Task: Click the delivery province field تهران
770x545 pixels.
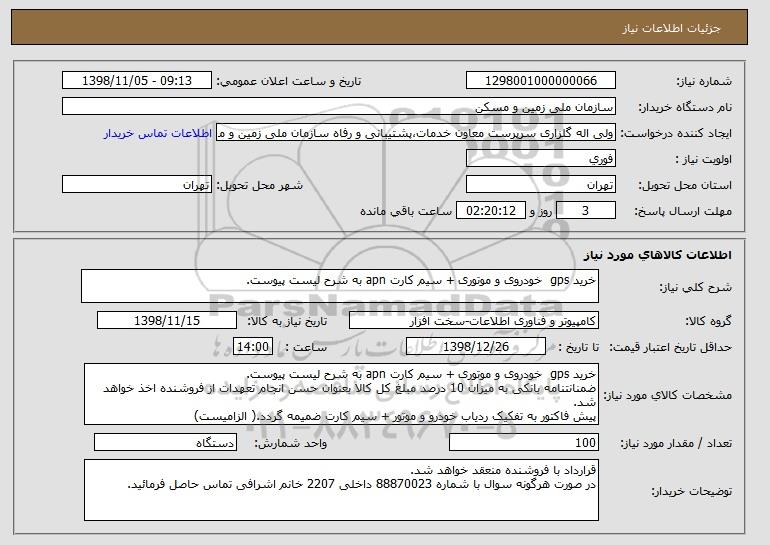Action: coord(541,185)
